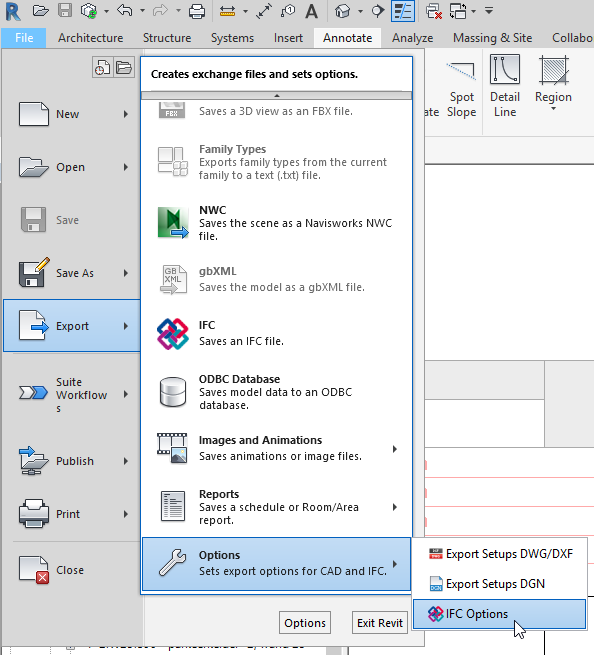The height and width of the screenshot is (655, 594).
Task: Open the Default 3D View icon
Action: pyautogui.click(x=343, y=11)
